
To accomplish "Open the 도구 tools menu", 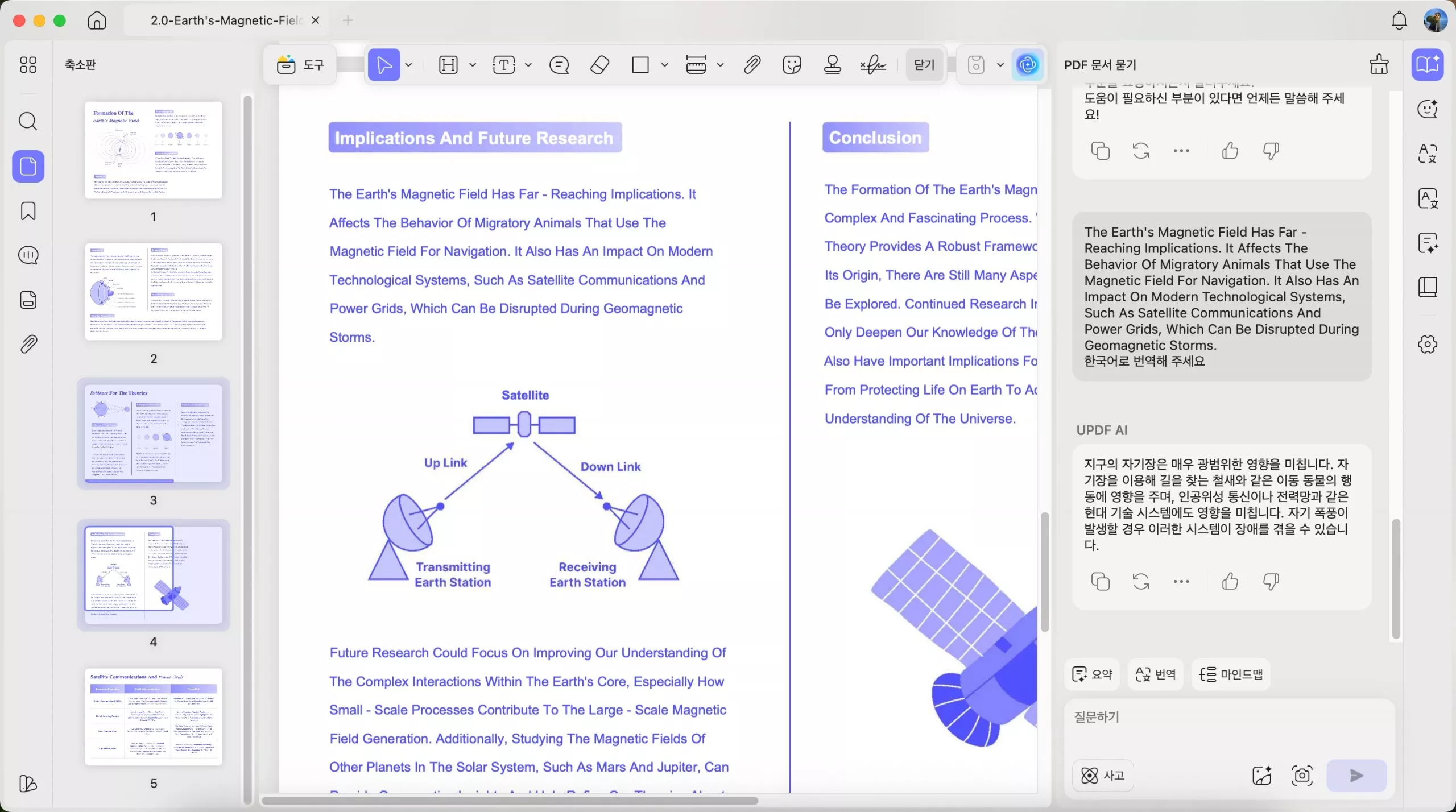I will (300, 65).
